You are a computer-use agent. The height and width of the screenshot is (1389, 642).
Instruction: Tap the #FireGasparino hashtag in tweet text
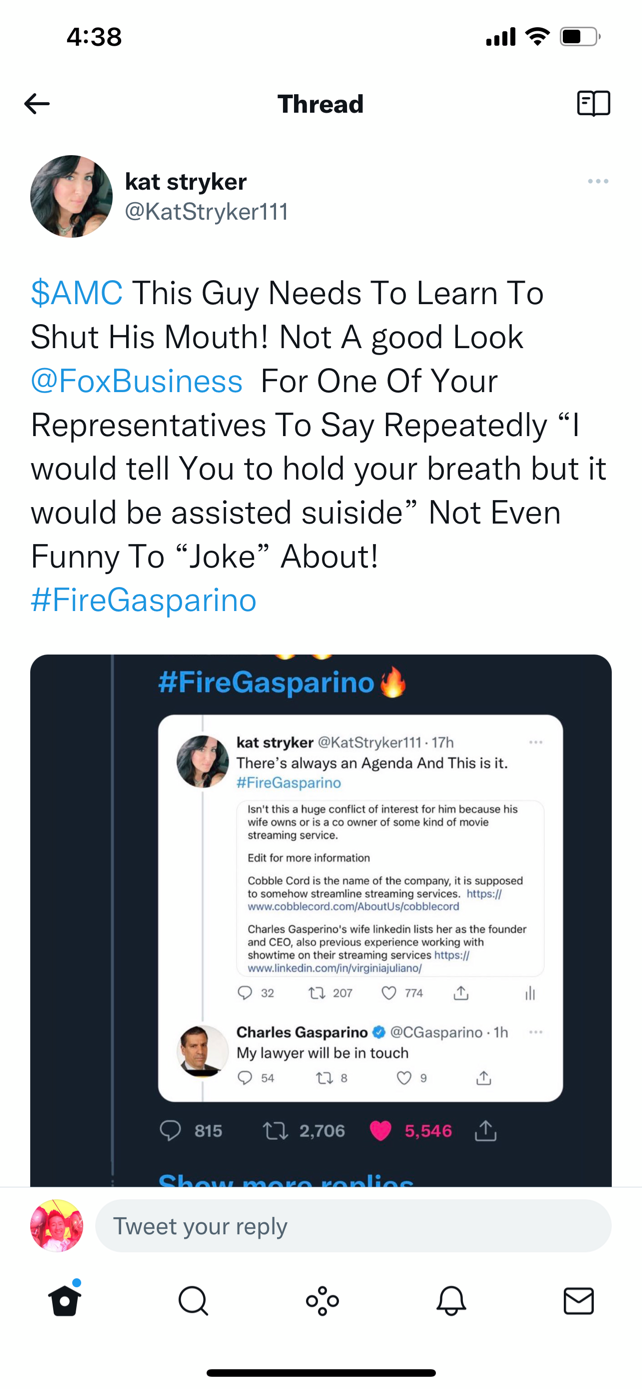[144, 600]
